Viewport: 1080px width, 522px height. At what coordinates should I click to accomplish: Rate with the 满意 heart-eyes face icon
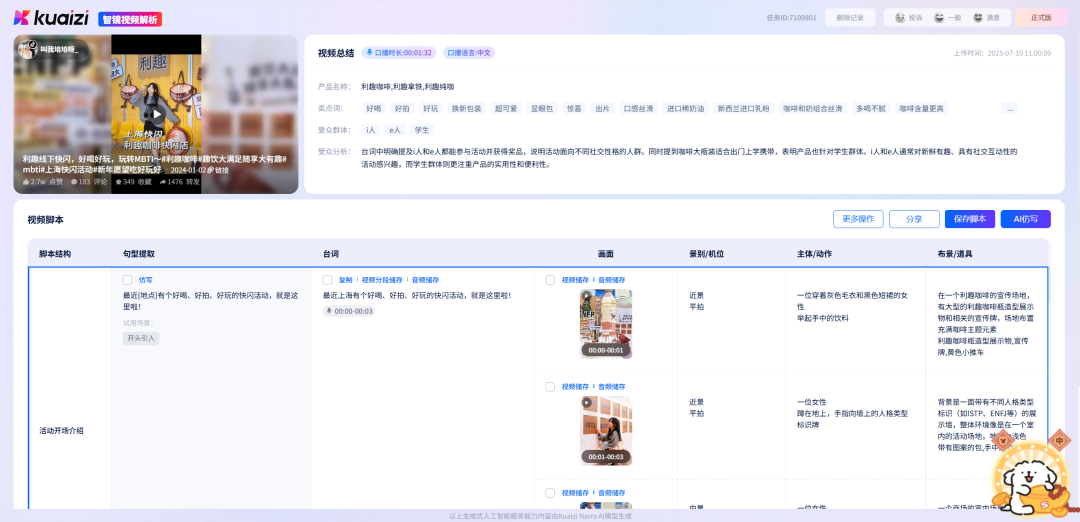[x=978, y=18]
